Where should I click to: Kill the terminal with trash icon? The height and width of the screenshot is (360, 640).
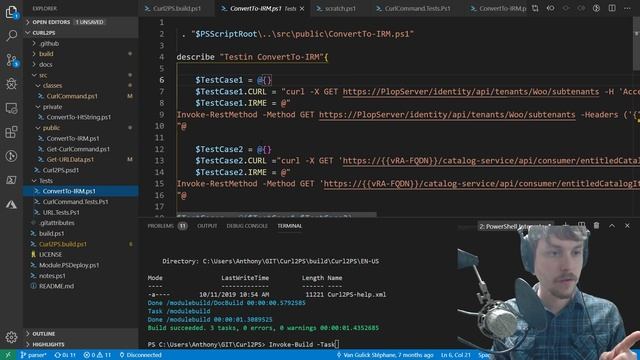pos(596,226)
